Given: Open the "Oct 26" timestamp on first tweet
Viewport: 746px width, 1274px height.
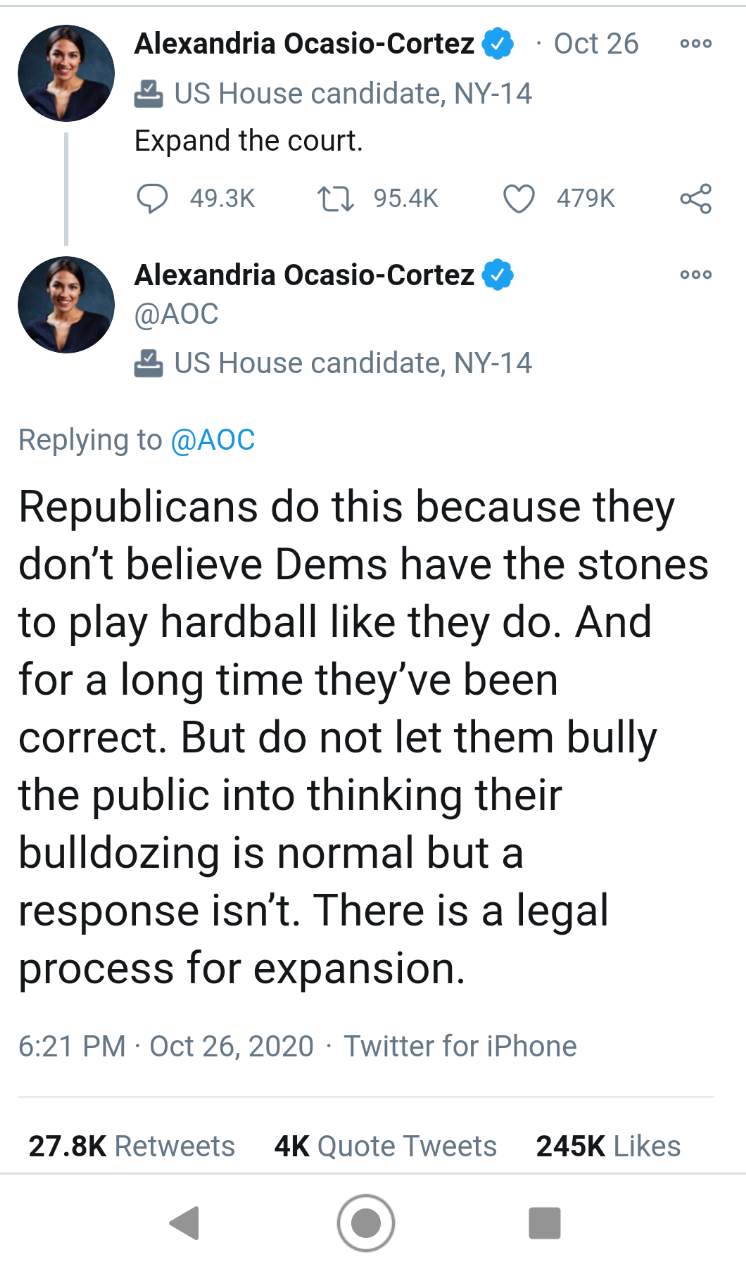Looking at the screenshot, I should [x=596, y=44].
